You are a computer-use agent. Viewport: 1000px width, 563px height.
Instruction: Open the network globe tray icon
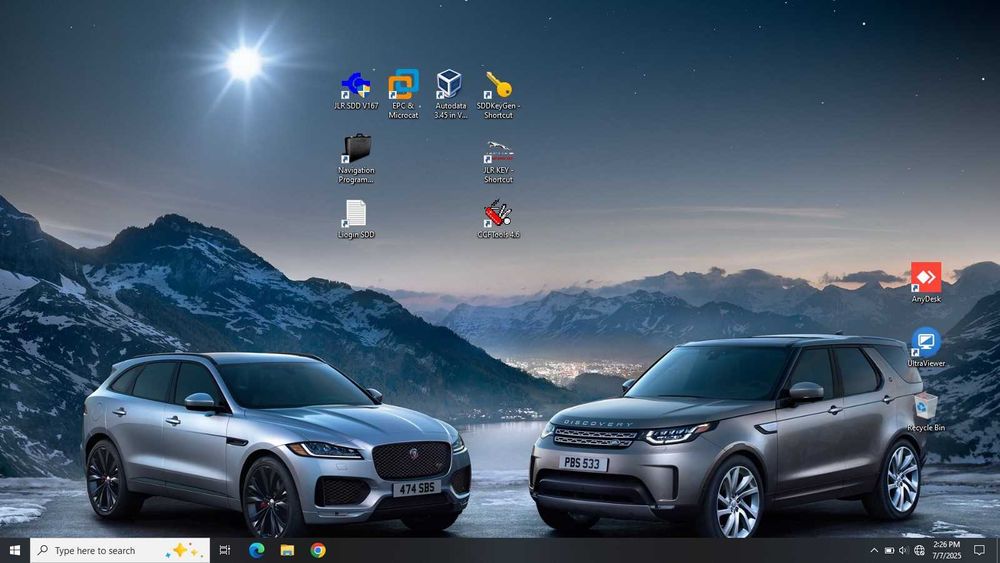919,550
